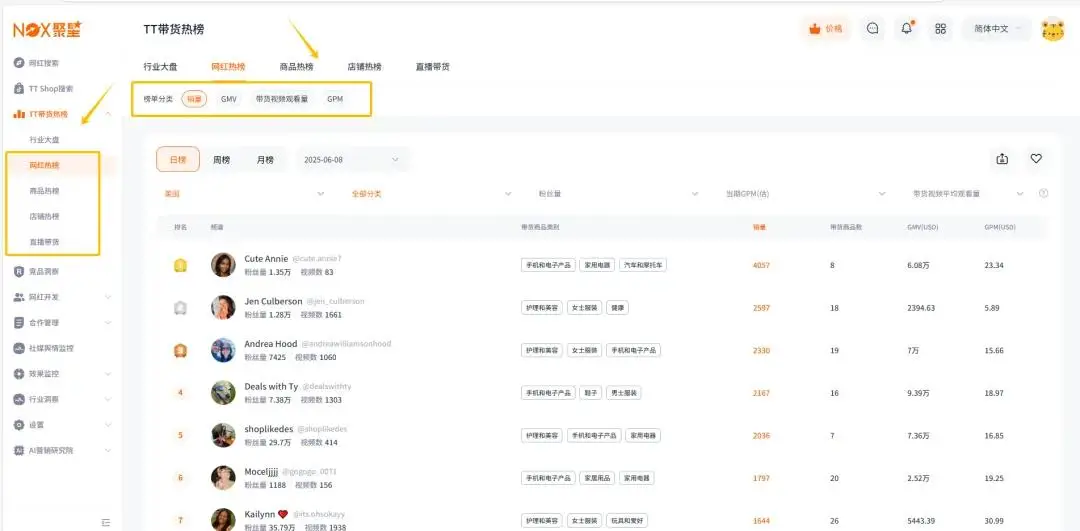Image resolution: width=1080 pixels, height=531 pixels.
Task: Switch to the 店铺热榜 top tab
Action: tap(364, 67)
